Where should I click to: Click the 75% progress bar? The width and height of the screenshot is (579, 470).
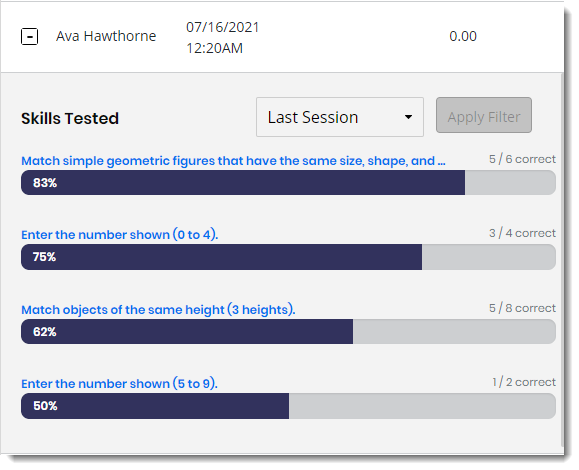click(288, 257)
